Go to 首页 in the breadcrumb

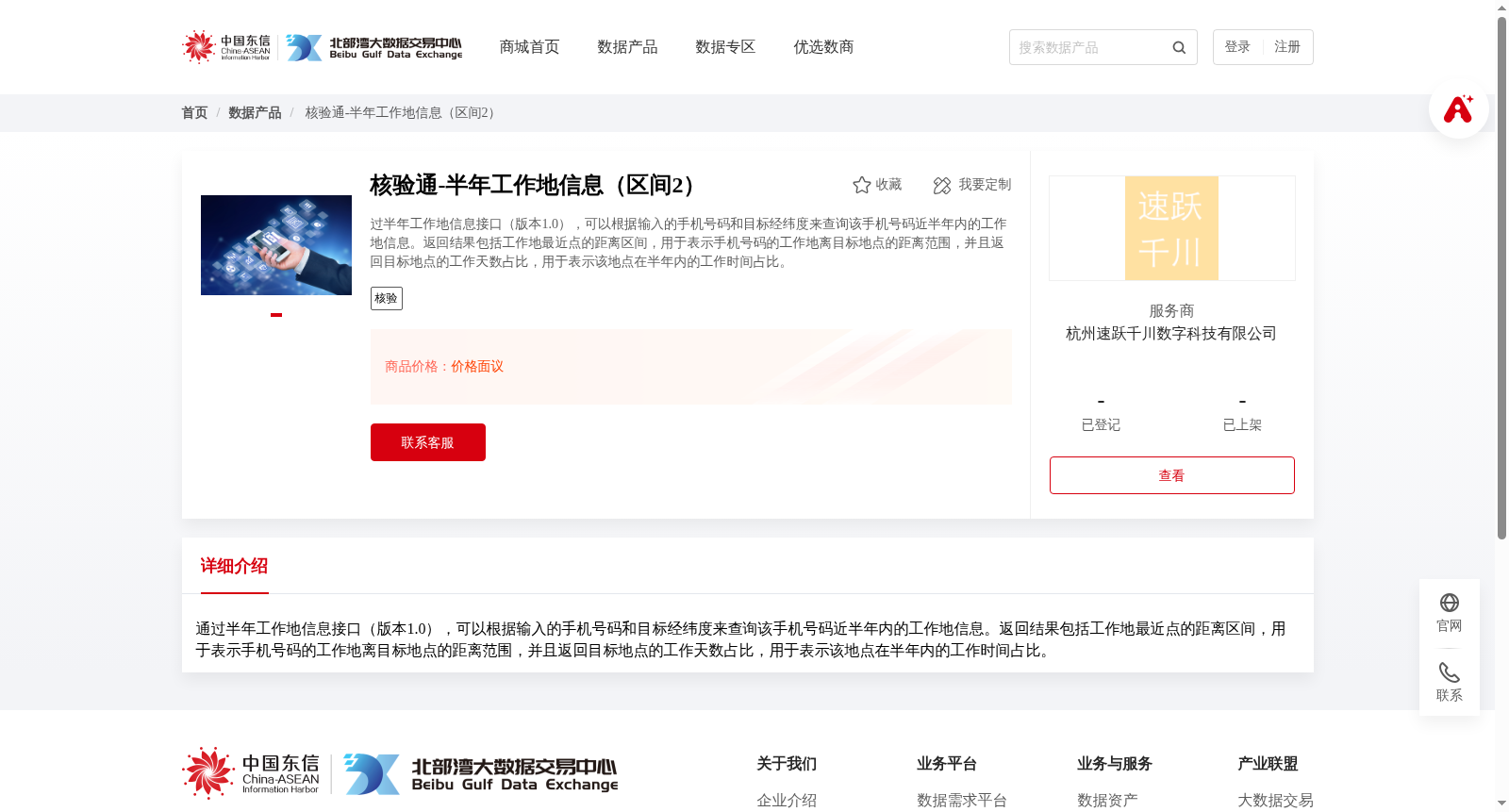(194, 113)
